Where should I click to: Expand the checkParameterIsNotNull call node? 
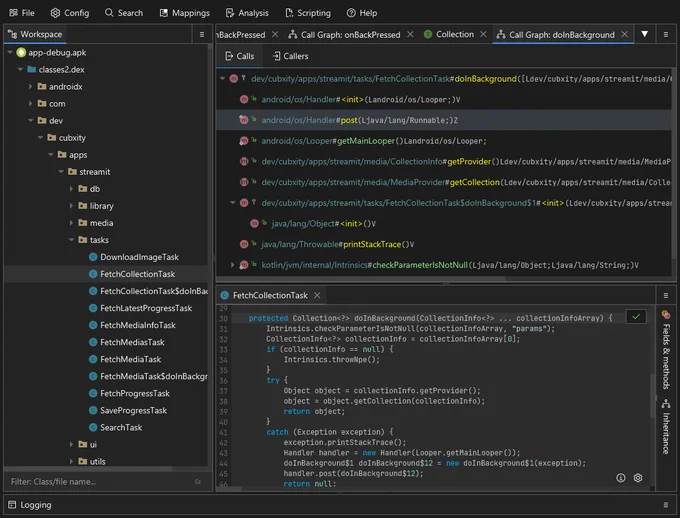(233, 265)
